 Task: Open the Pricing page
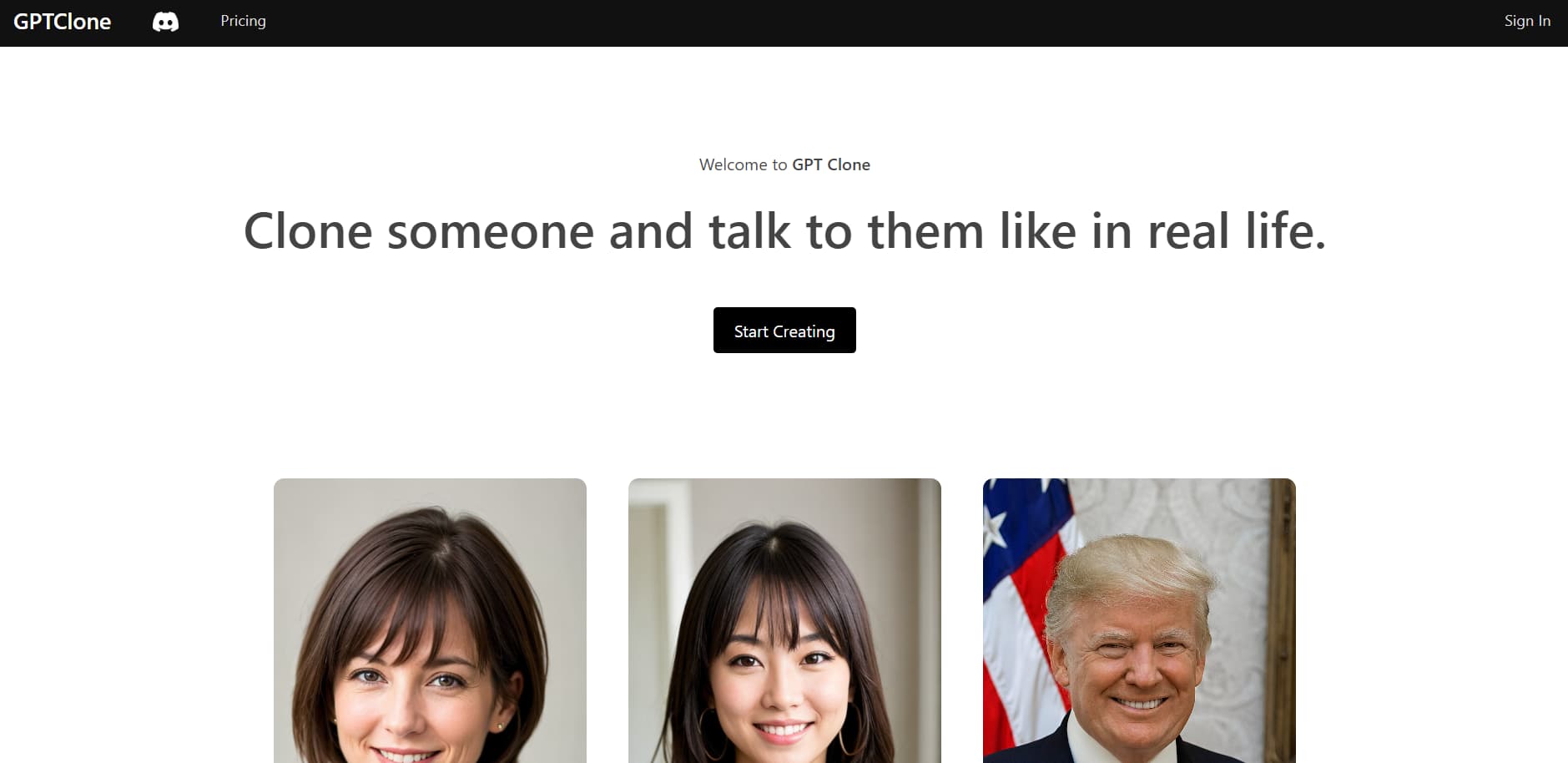(x=243, y=21)
